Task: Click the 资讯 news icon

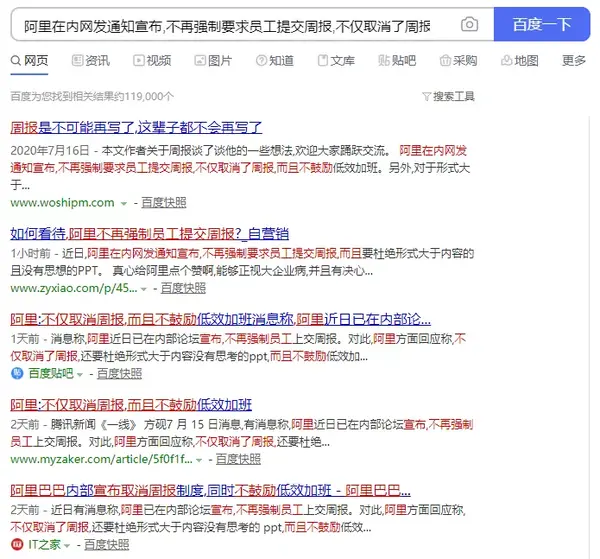Action: (x=77, y=60)
